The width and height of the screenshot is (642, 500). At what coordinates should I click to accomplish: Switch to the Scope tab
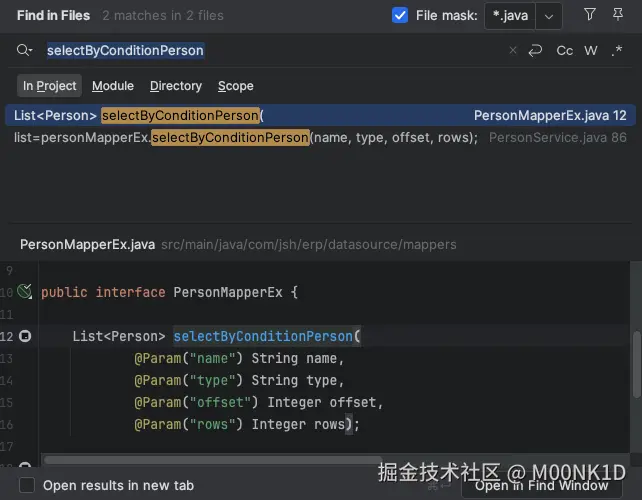(235, 86)
